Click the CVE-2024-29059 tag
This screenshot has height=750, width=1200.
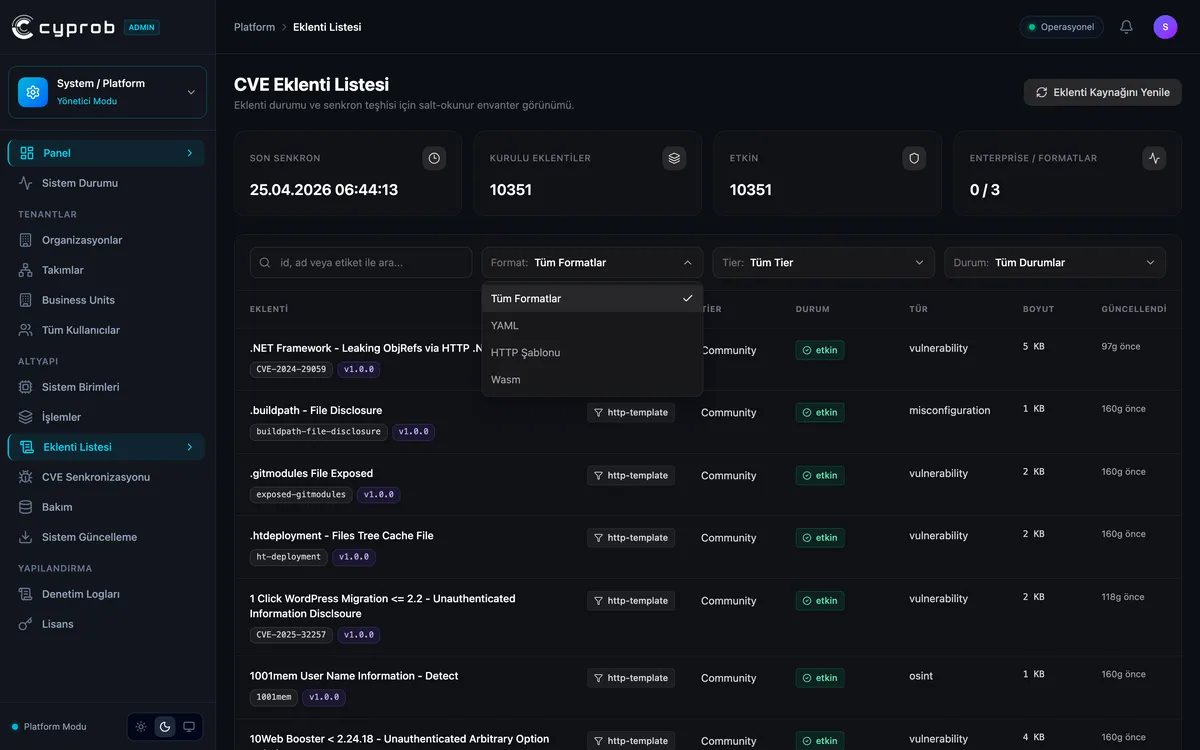(x=291, y=369)
